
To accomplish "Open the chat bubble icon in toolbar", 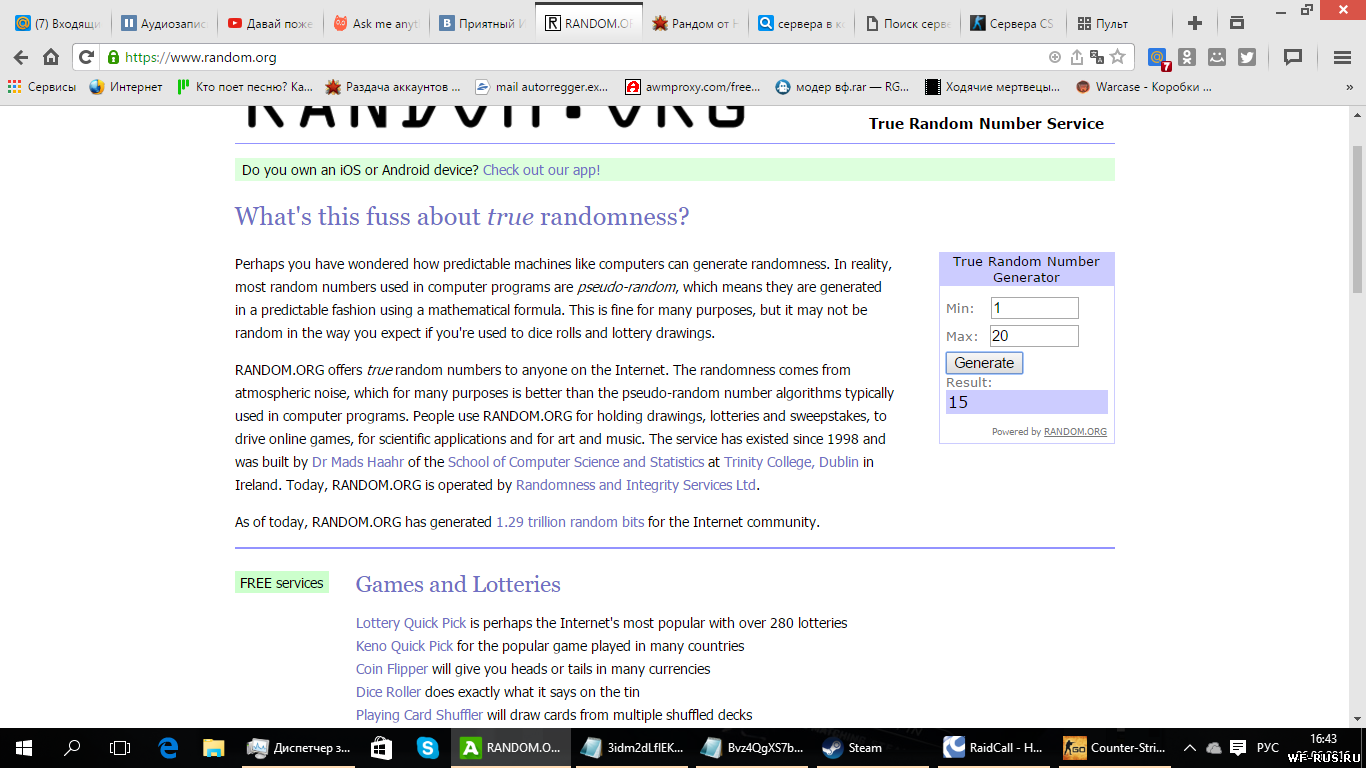I will click(1293, 57).
